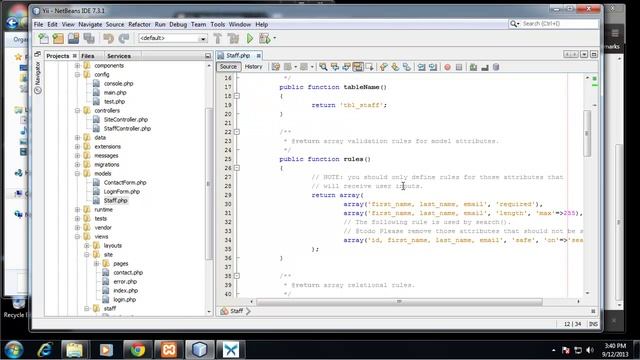Select the Staff.php editor tab
Viewport: 640px width, 360px height.
click(x=238, y=56)
